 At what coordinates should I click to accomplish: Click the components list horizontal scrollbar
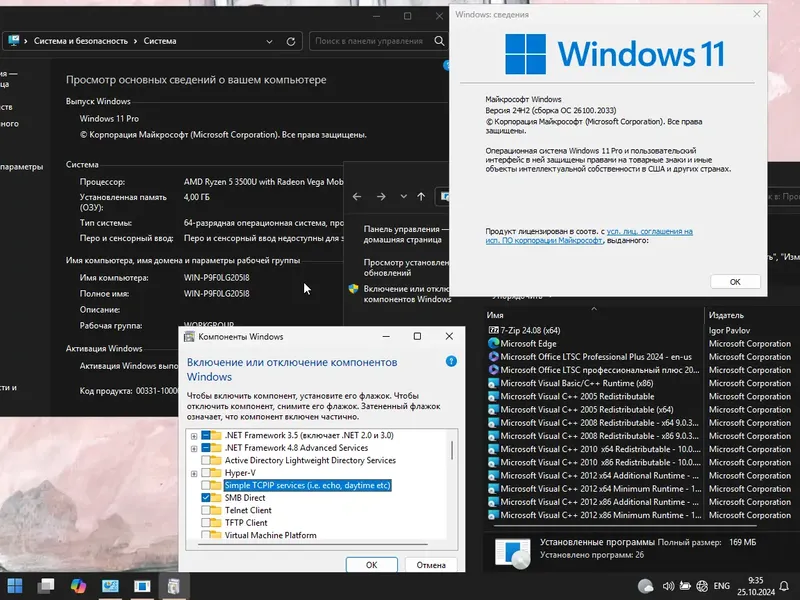point(312,544)
